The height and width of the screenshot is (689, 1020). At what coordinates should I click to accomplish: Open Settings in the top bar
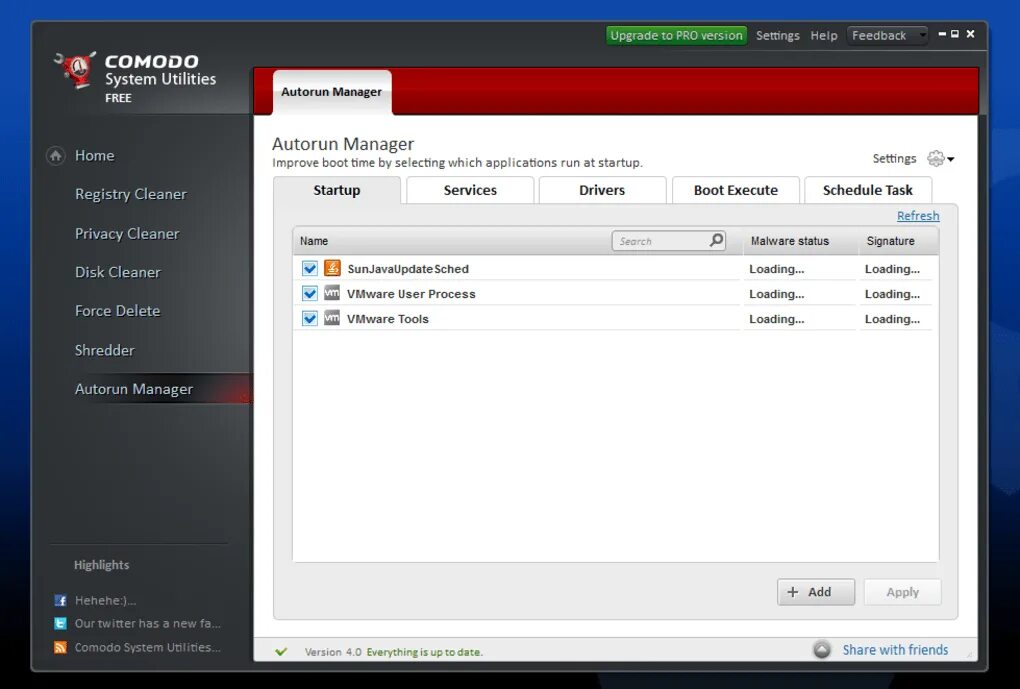(x=777, y=36)
